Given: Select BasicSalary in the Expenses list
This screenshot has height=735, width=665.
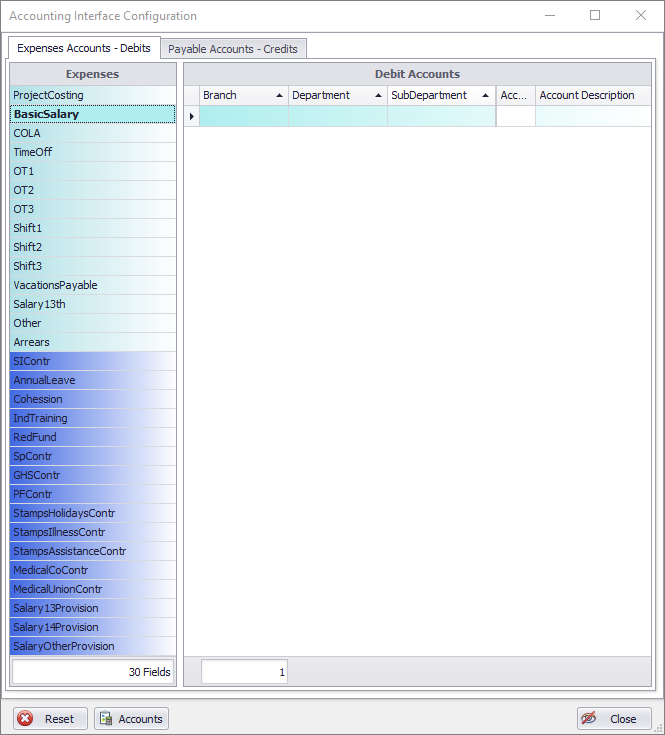Looking at the screenshot, I should point(93,114).
